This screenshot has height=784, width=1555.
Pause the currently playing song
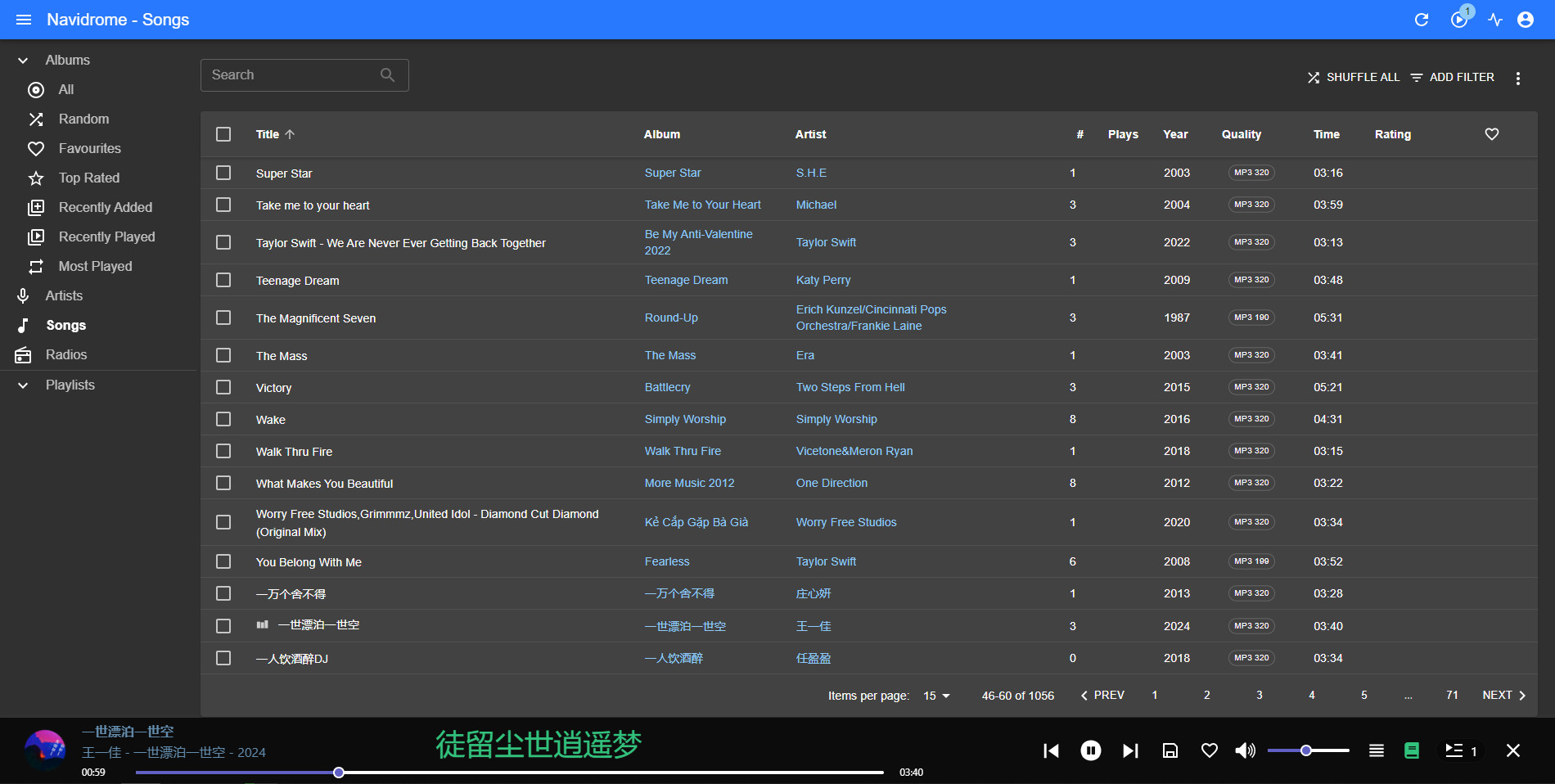(1091, 750)
